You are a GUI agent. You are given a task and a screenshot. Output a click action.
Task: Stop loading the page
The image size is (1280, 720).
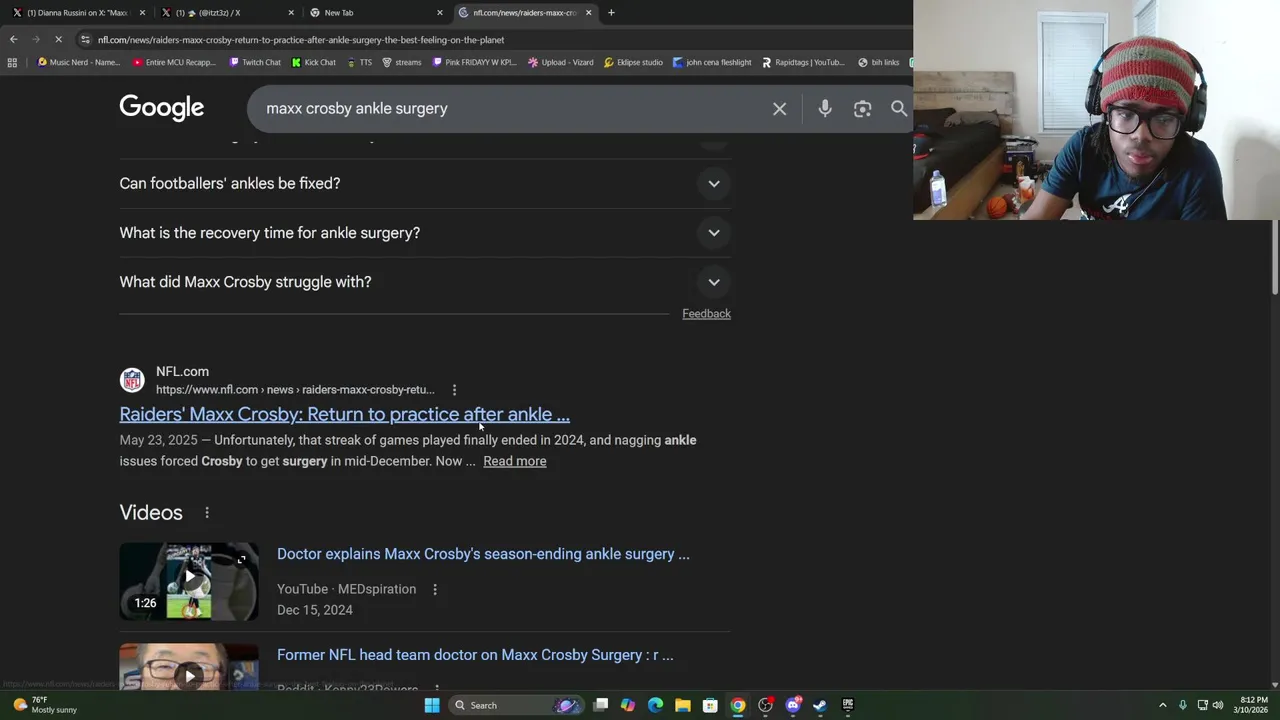pos(58,39)
